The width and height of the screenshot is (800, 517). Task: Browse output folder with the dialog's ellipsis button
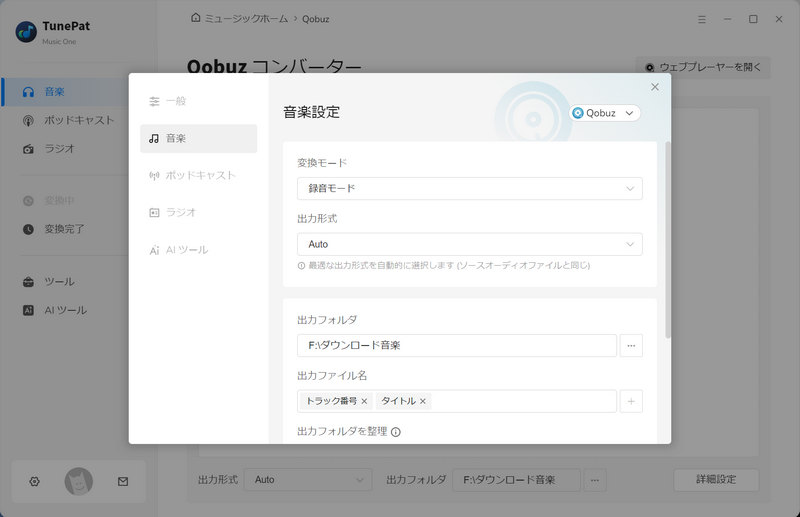(x=631, y=346)
